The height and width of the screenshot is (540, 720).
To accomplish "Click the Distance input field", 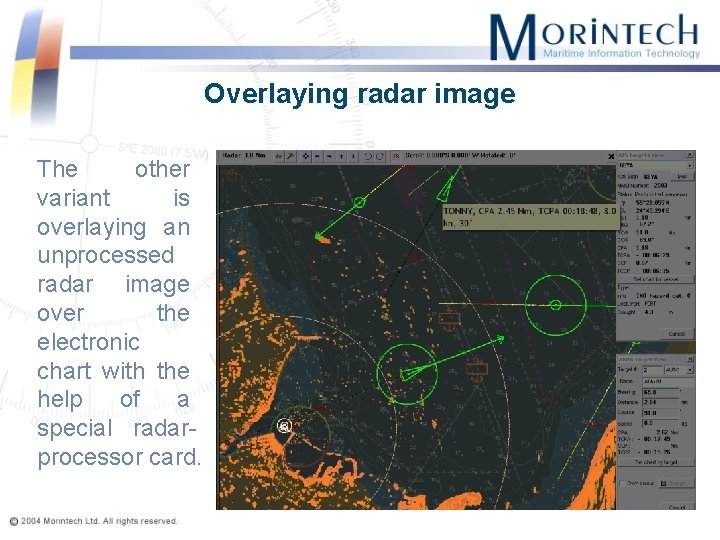I will (660, 403).
